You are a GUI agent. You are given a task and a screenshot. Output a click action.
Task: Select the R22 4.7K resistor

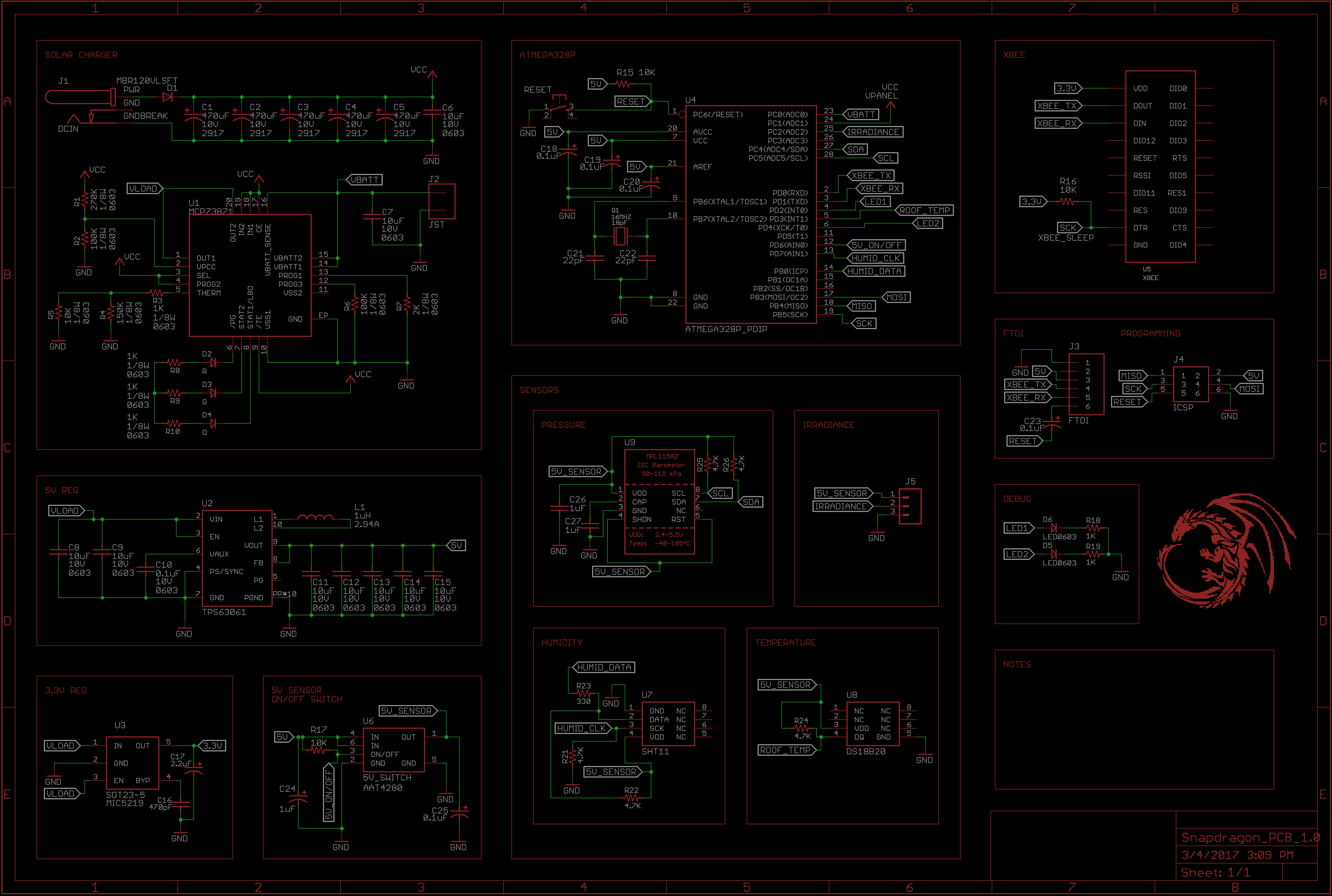[x=631, y=798]
